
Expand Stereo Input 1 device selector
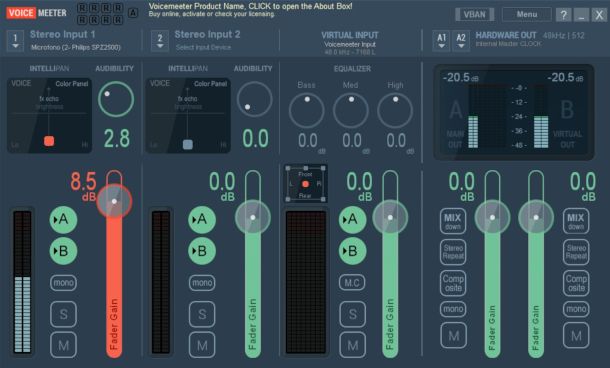pyautogui.click(x=15, y=41)
